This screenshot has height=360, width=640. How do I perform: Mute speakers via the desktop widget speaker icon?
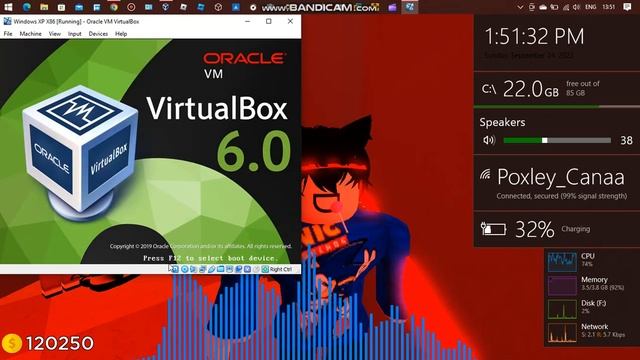tap(489, 140)
